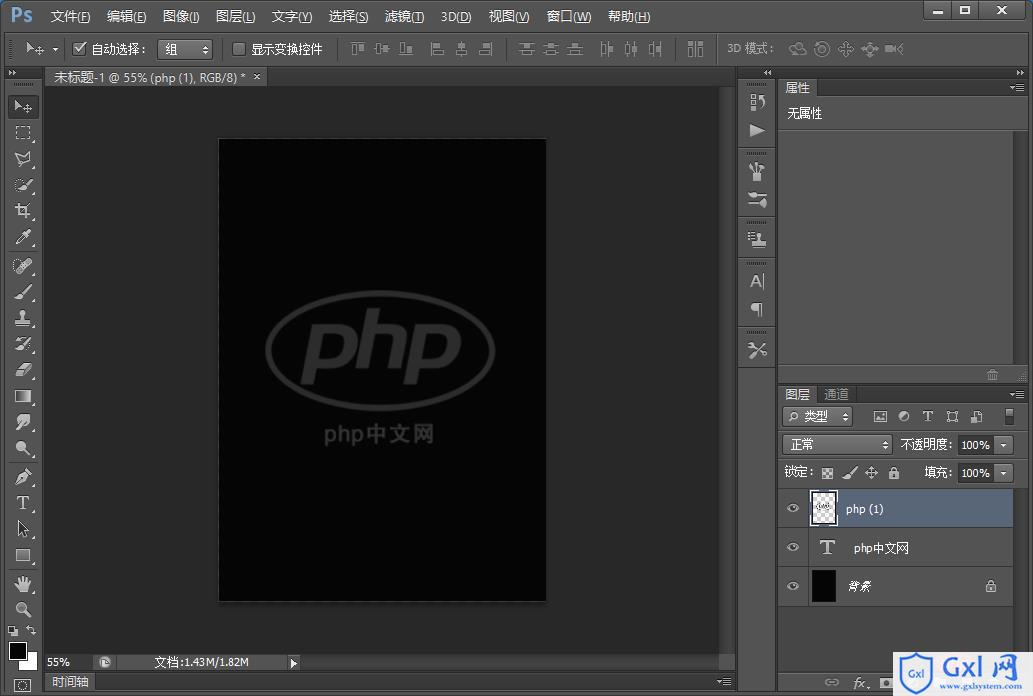This screenshot has width=1033, height=696.
Task: Toggle Quick Mask mode
Action: pyautogui.click(x=22, y=685)
